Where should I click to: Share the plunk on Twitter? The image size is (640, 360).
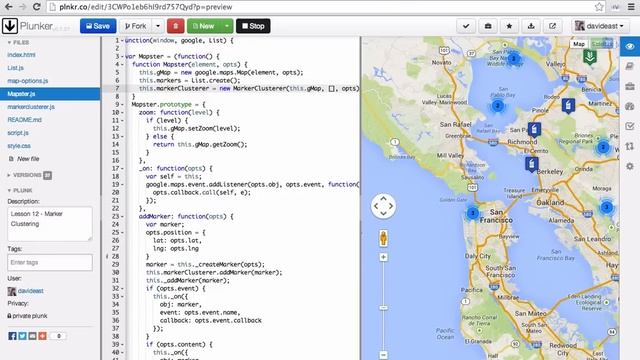coord(22,336)
